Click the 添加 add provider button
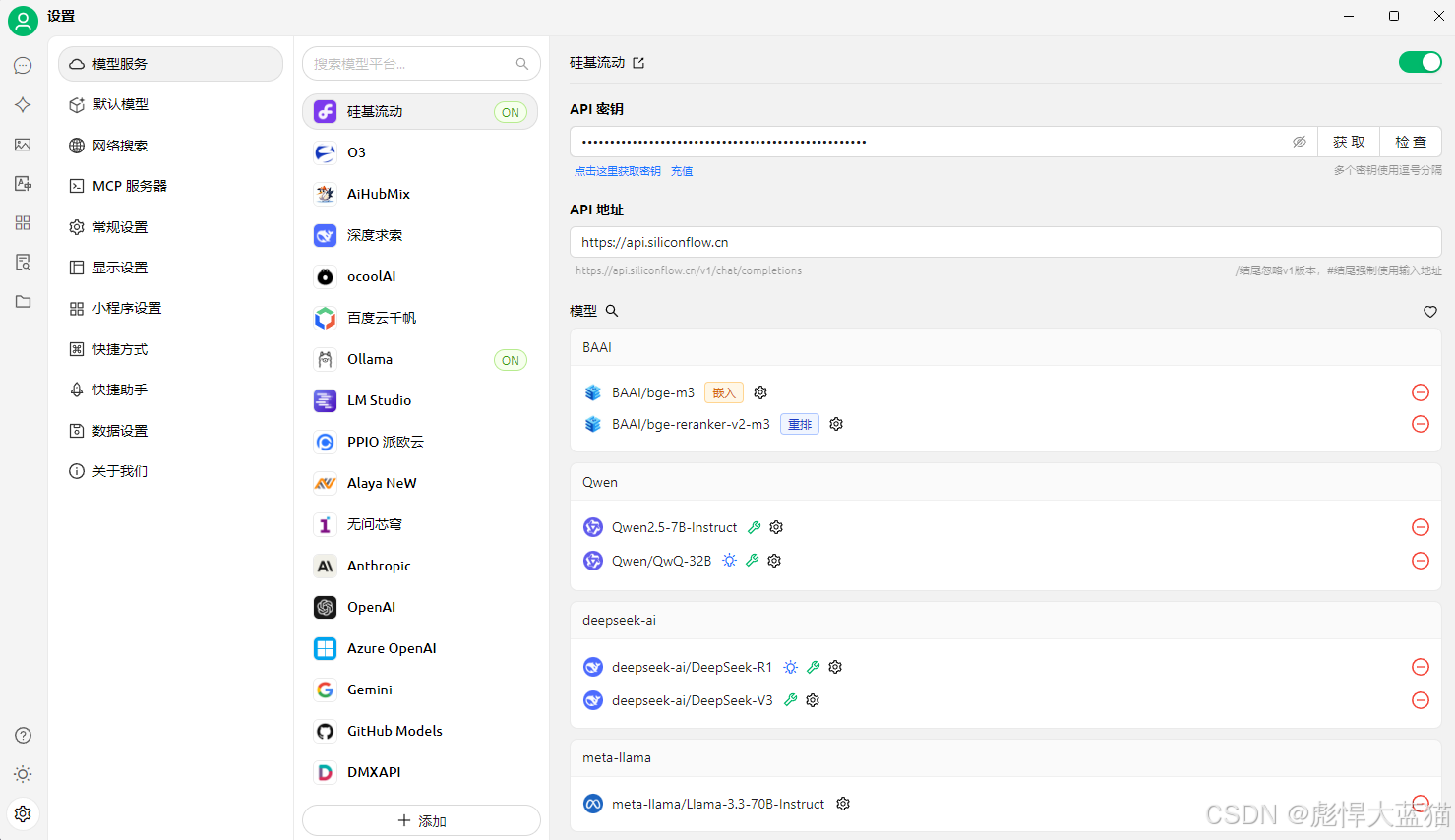1455x840 pixels. 421,820
